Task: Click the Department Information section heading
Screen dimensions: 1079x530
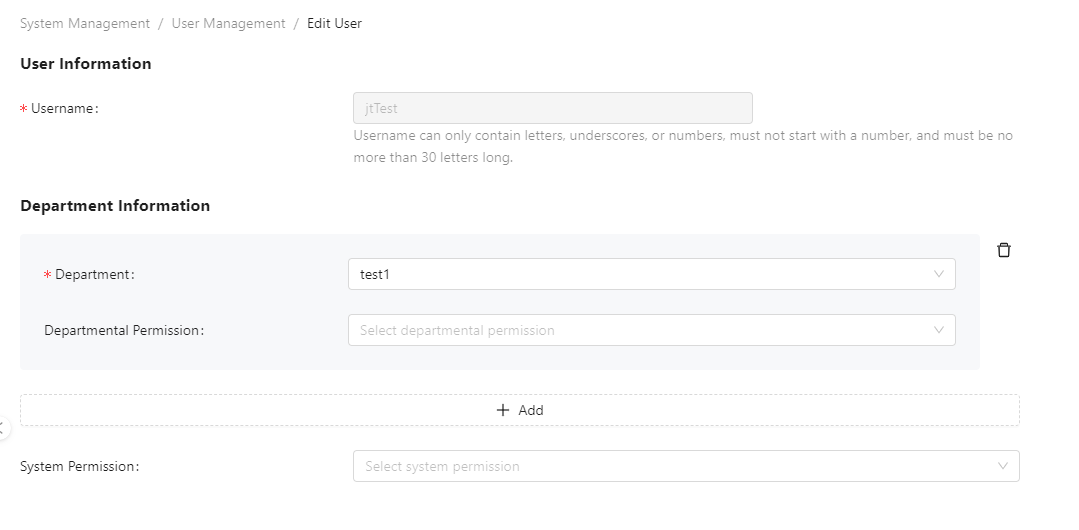Action: [115, 206]
